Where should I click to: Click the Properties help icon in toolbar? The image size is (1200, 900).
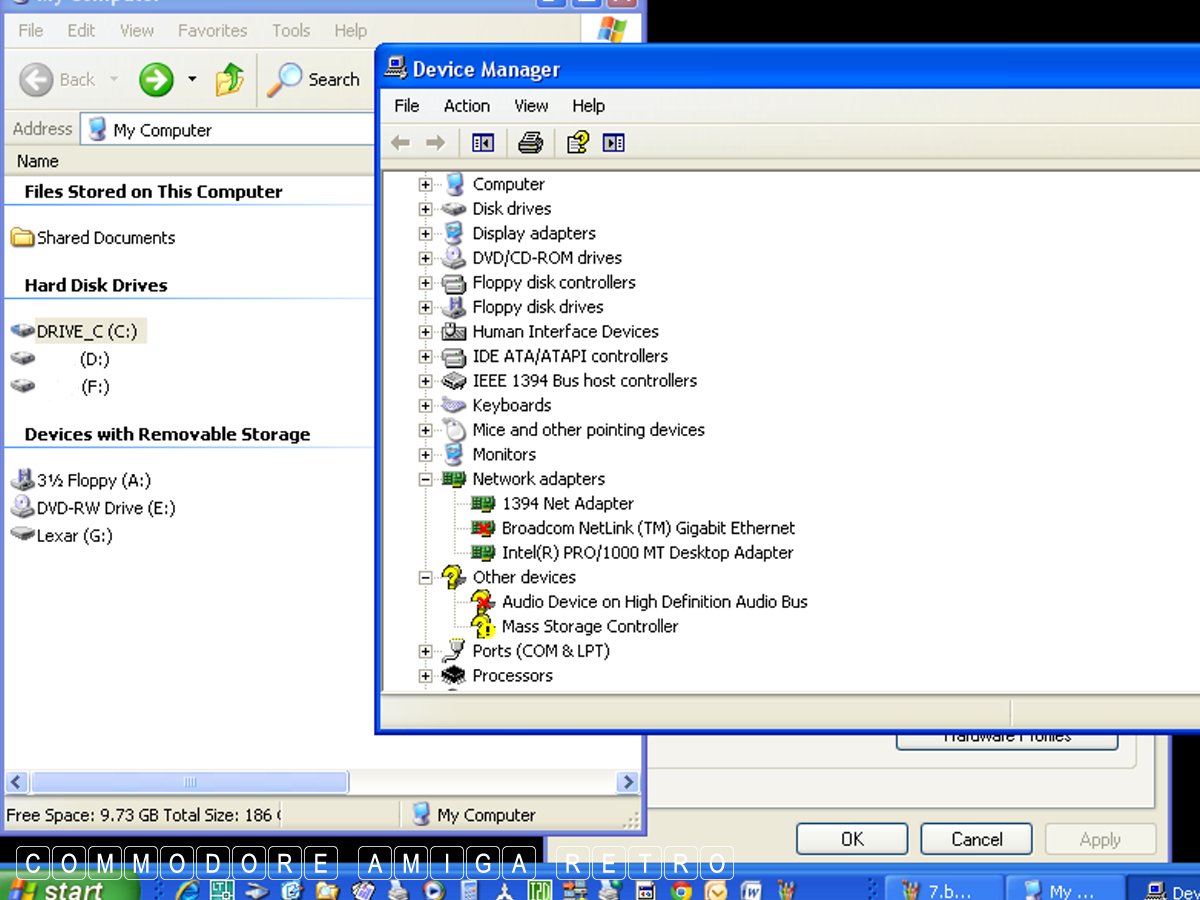pos(577,143)
